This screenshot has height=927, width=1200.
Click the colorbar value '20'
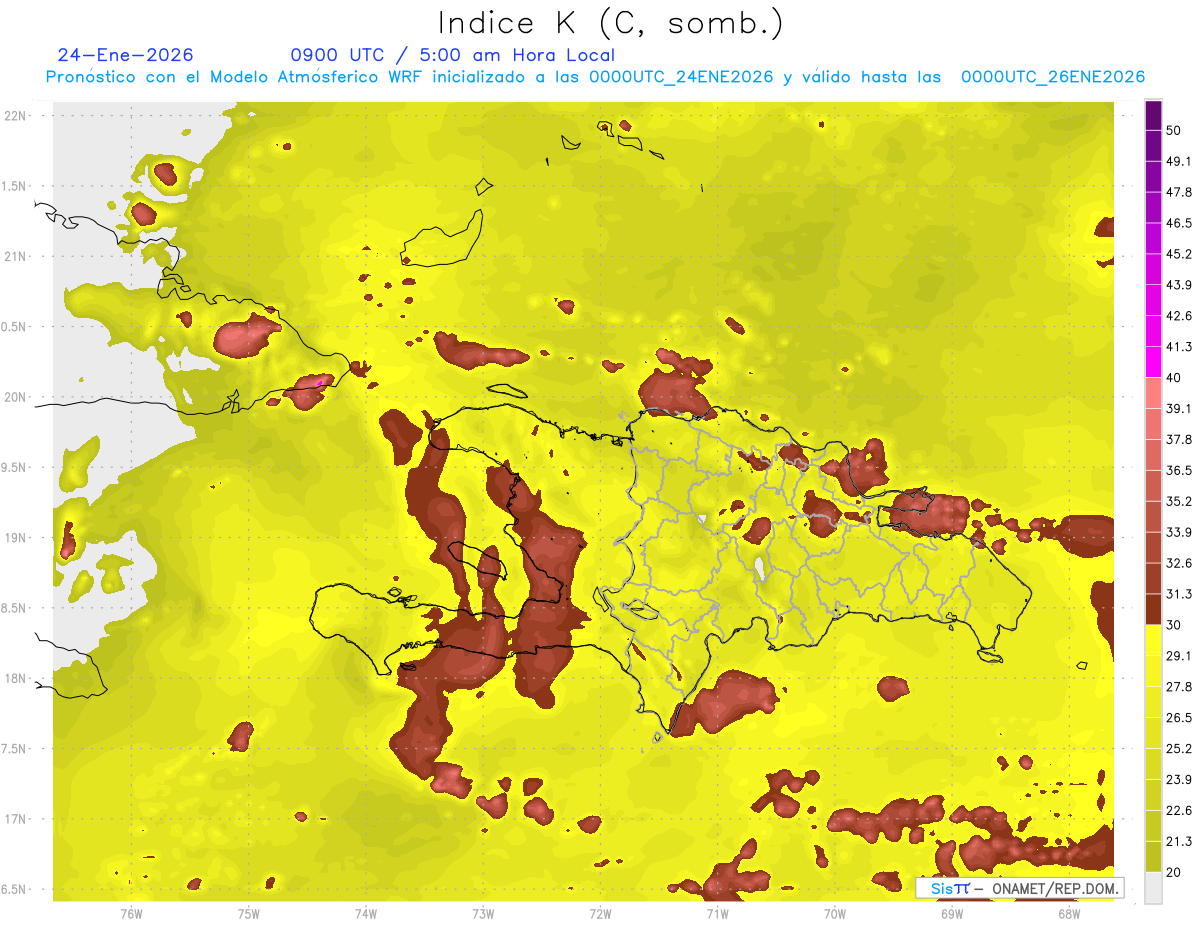1174,872
